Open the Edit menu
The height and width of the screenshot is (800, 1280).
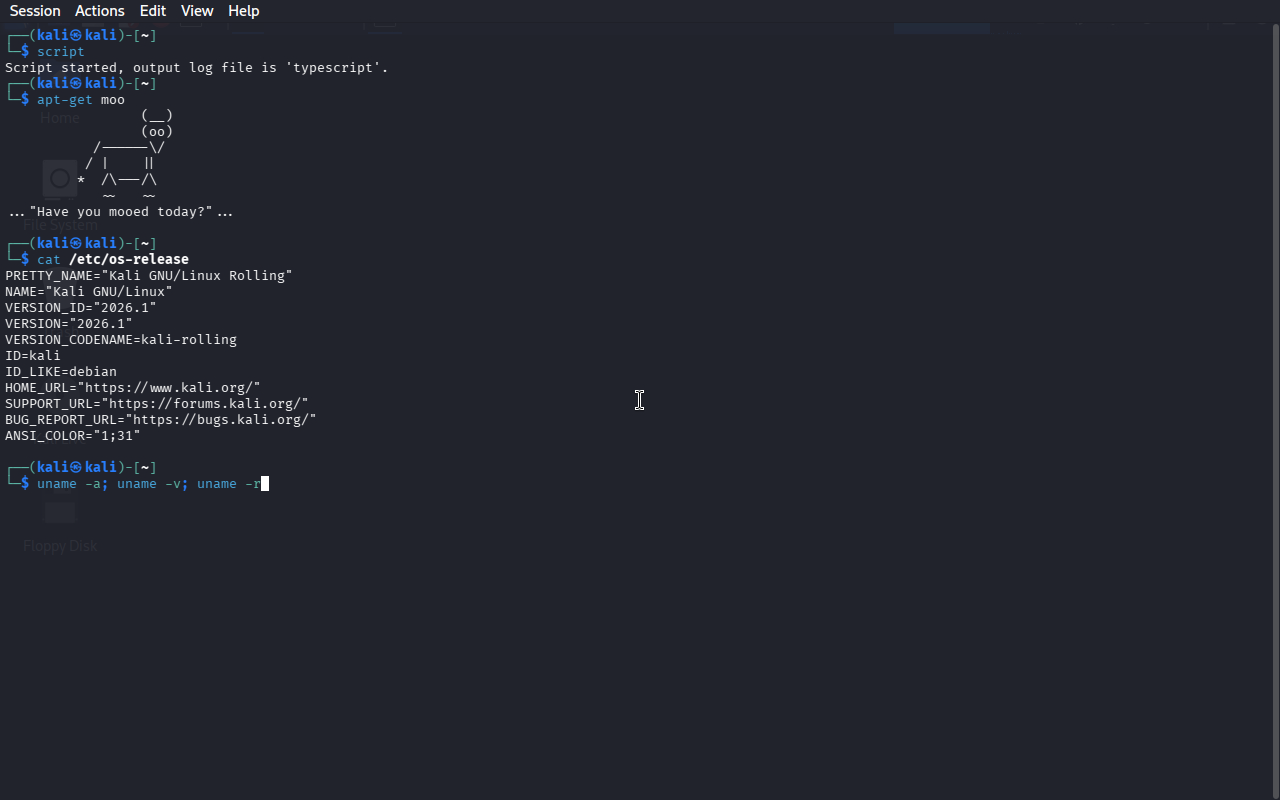tap(153, 11)
